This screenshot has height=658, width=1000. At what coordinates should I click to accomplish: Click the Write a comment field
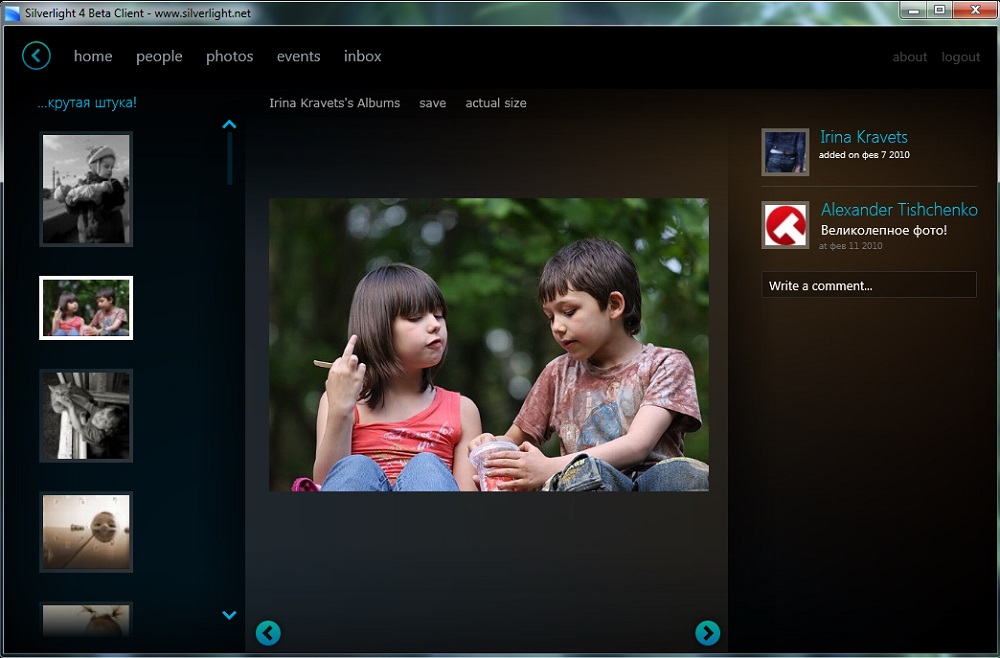pos(868,285)
